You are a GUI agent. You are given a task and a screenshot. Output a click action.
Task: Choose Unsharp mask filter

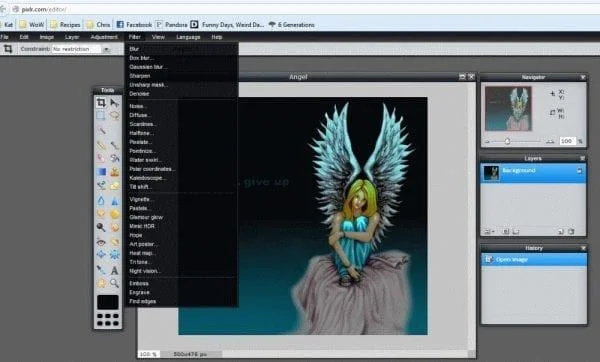(x=148, y=85)
